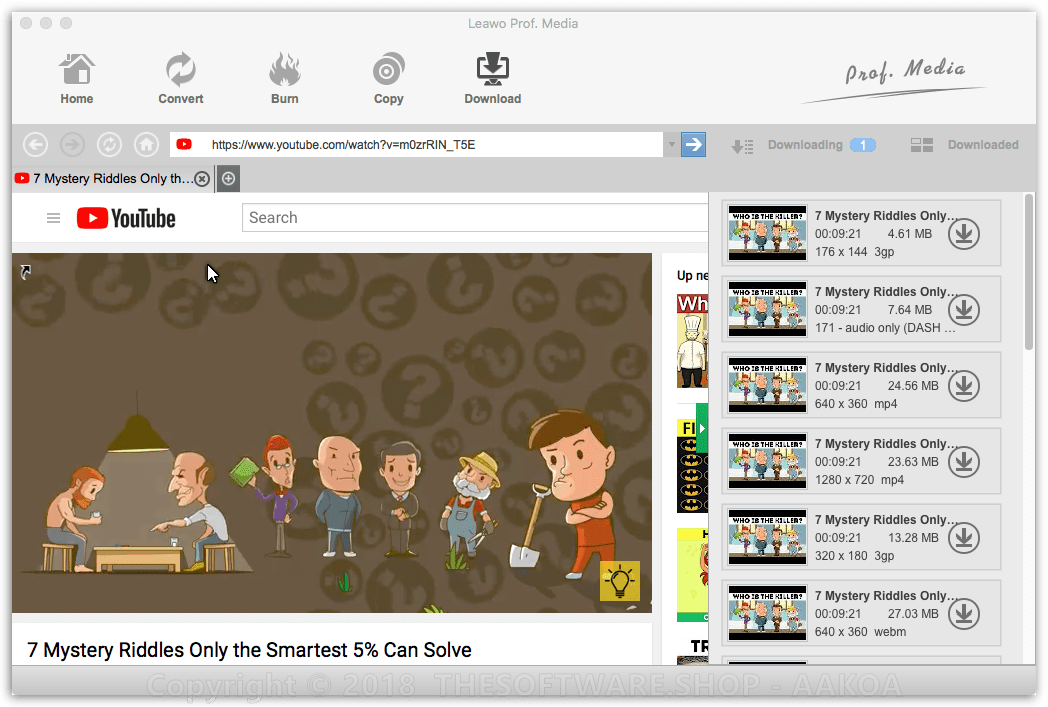Select the Download module icon
The image size is (1048, 707).
492,78
